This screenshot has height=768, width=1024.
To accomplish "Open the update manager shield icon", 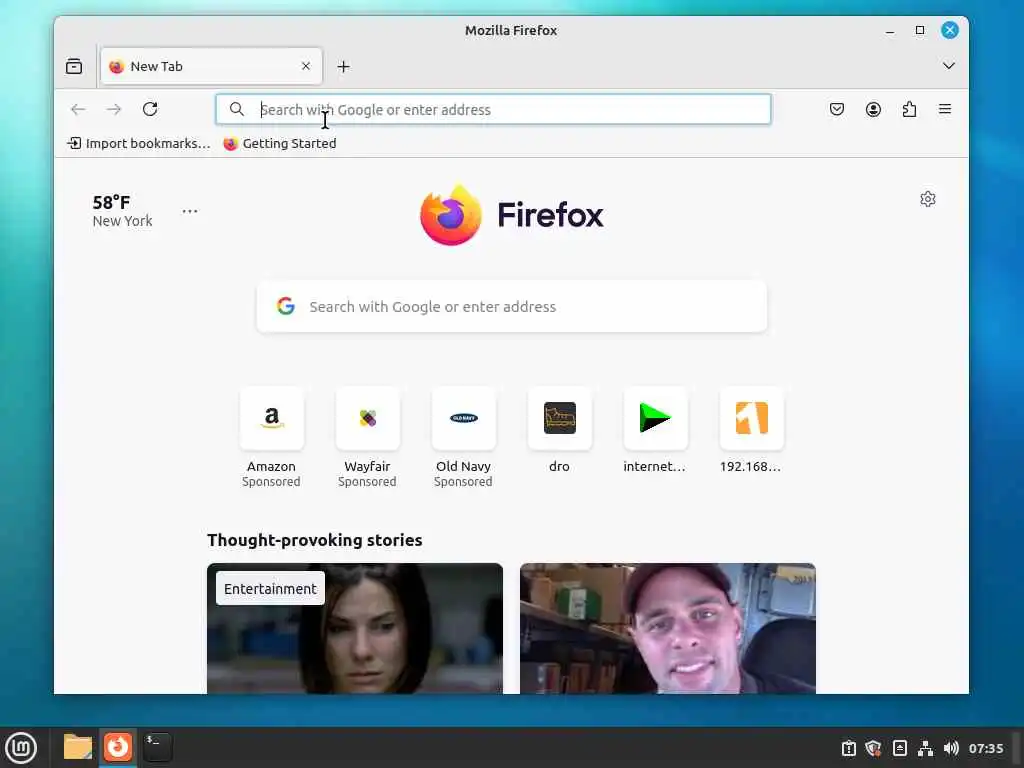I will coord(873,748).
